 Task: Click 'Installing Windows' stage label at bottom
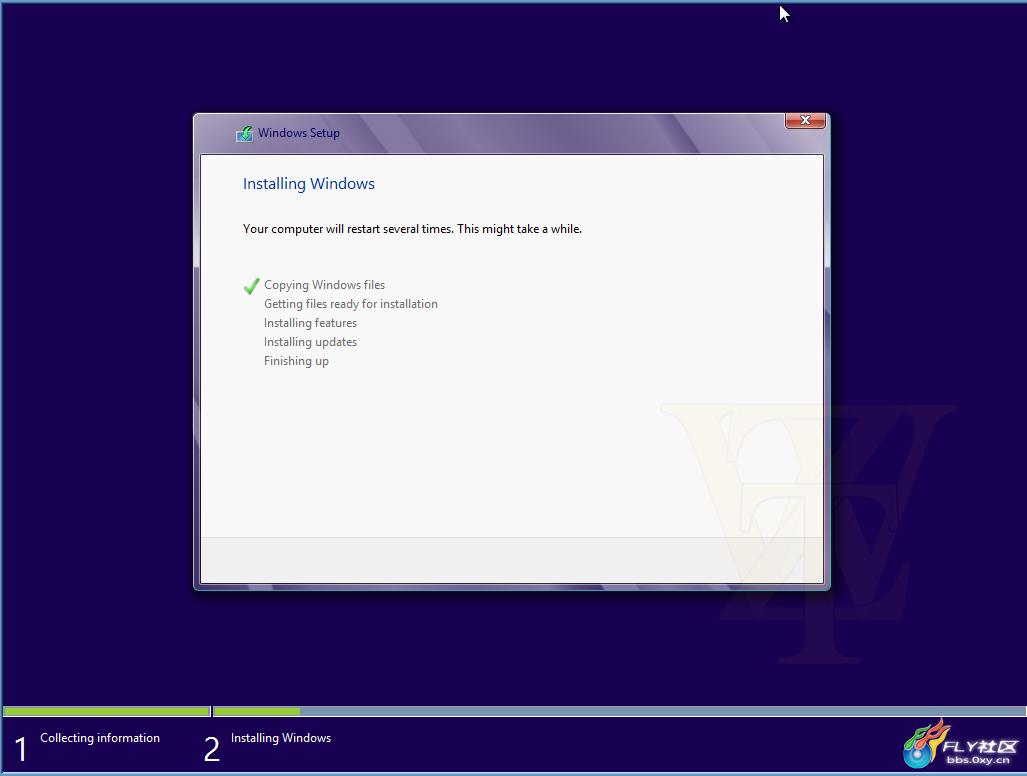pos(281,738)
